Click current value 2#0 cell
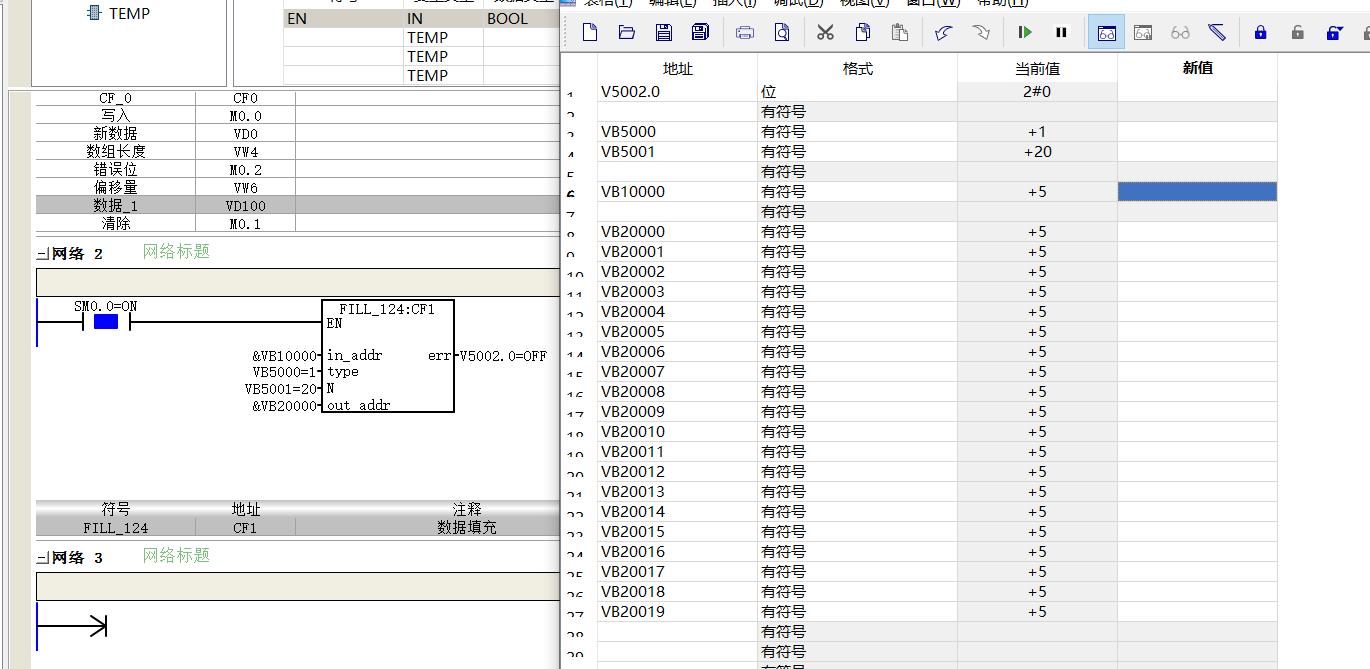The width and height of the screenshot is (1370, 669). [x=1037, y=91]
